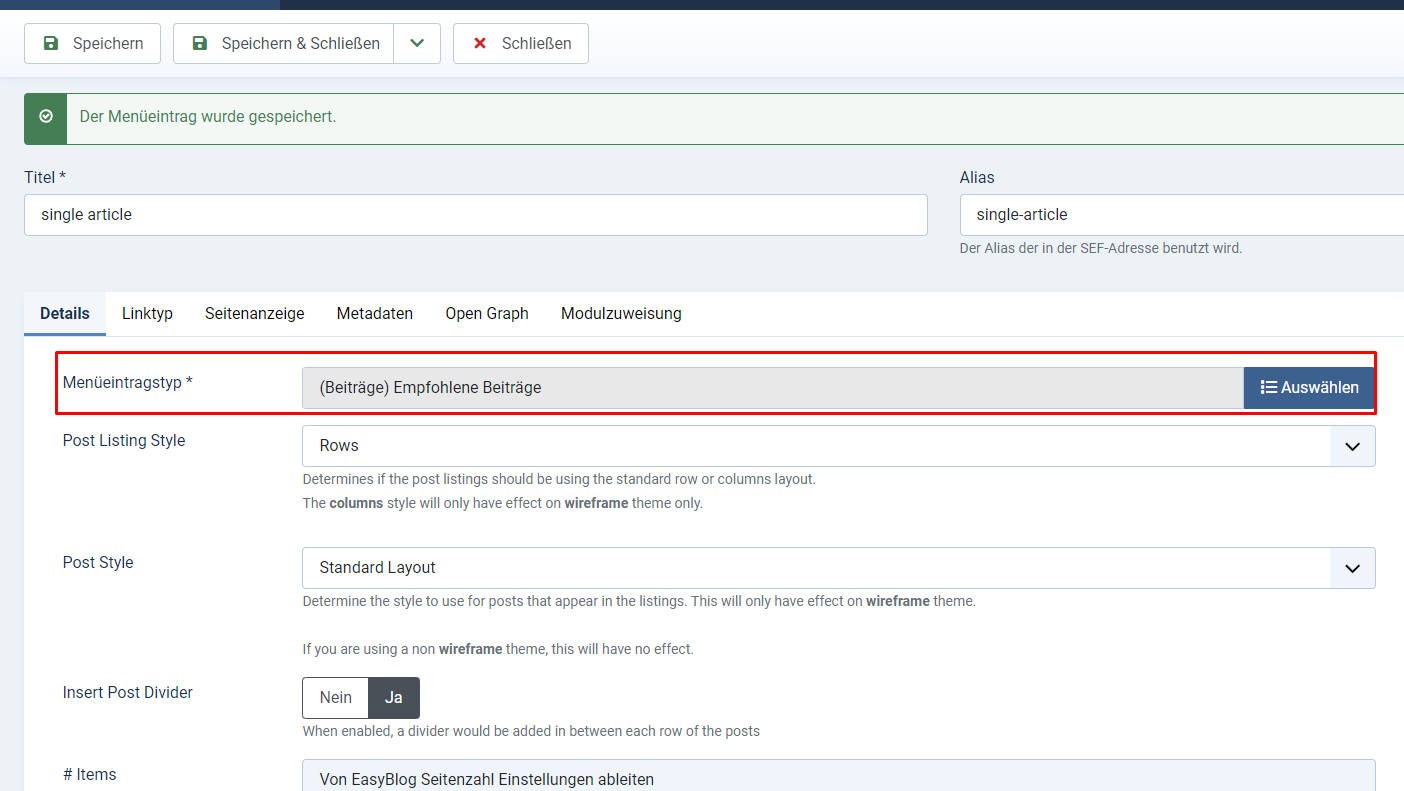Open the Open Graph tab

[487, 314]
